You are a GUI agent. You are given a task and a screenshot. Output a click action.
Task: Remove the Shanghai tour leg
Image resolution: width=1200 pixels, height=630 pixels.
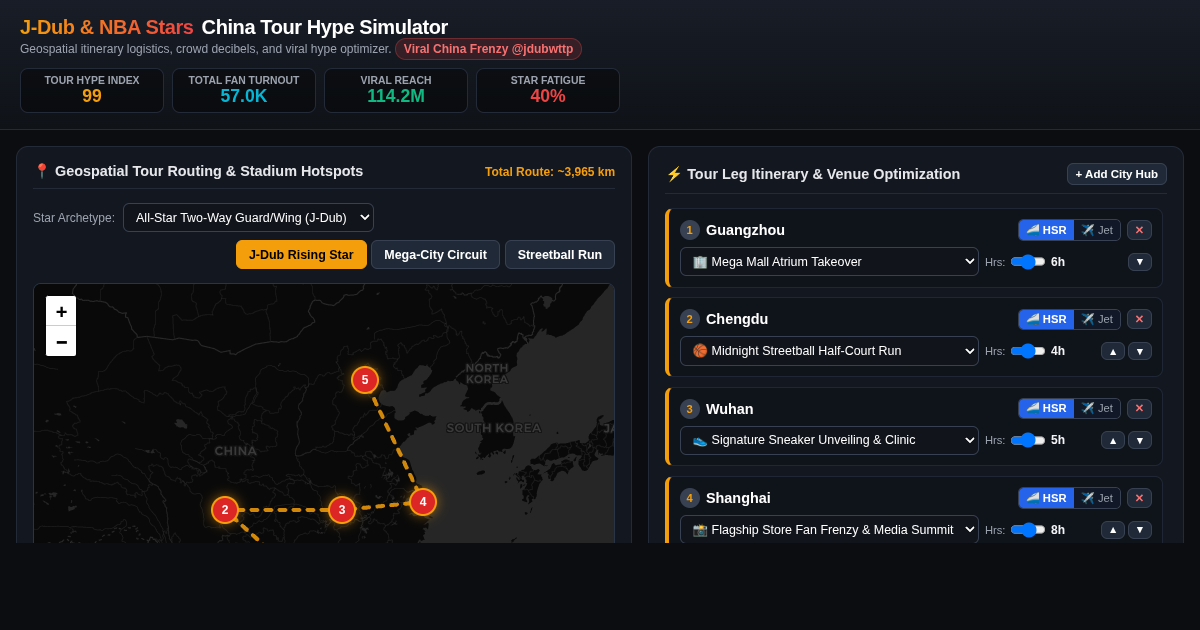[1139, 497]
